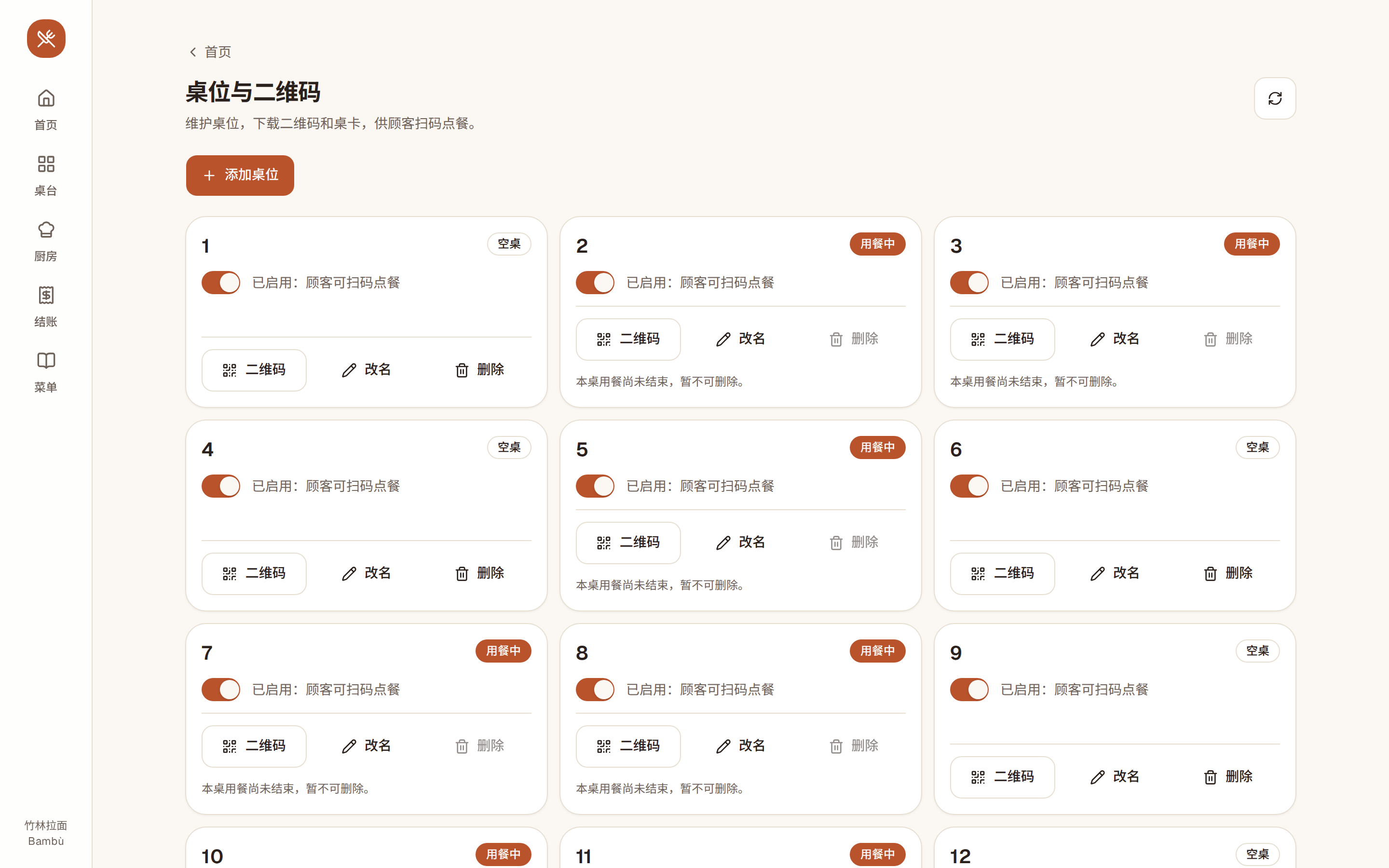Open 二维码 for table 1
This screenshot has height=868, width=1389.
coord(254,370)
